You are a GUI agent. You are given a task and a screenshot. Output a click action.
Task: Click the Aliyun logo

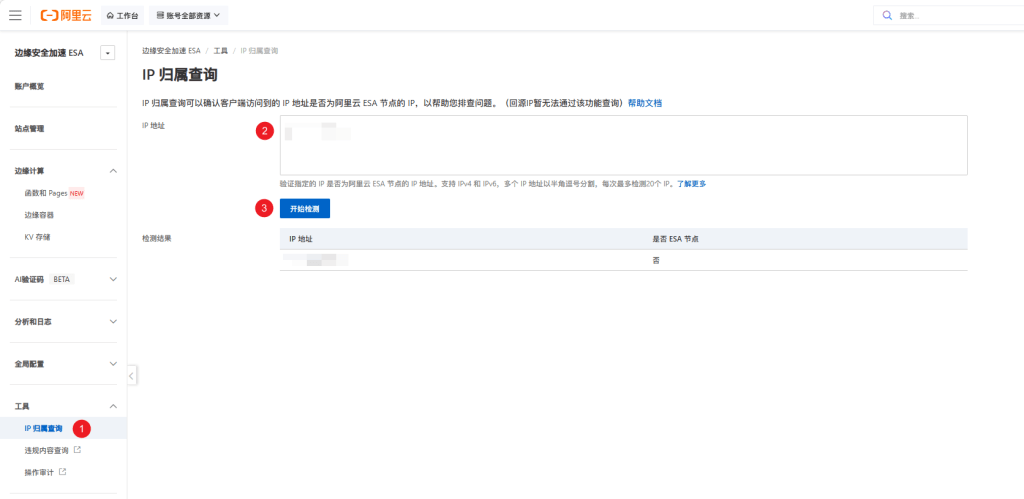(x=65, y=15)
